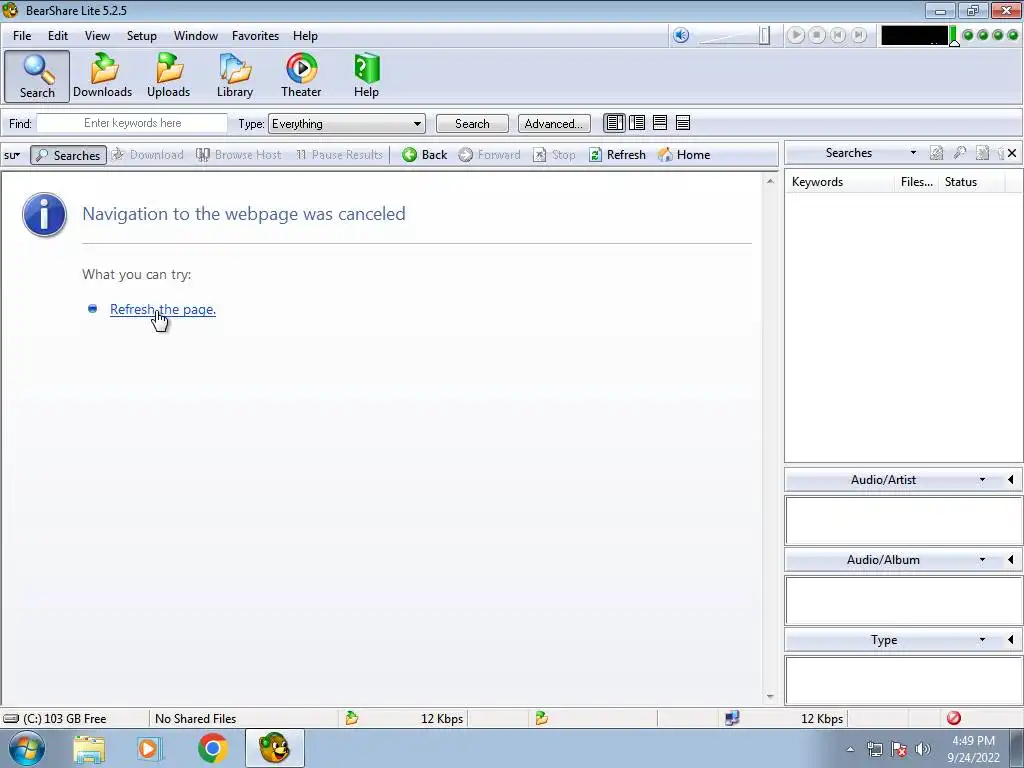This screenshot has height=768, width=1024.
Task: Collapse the Audio/Album panel with the arrow
Action: [x=1010, y=560]
